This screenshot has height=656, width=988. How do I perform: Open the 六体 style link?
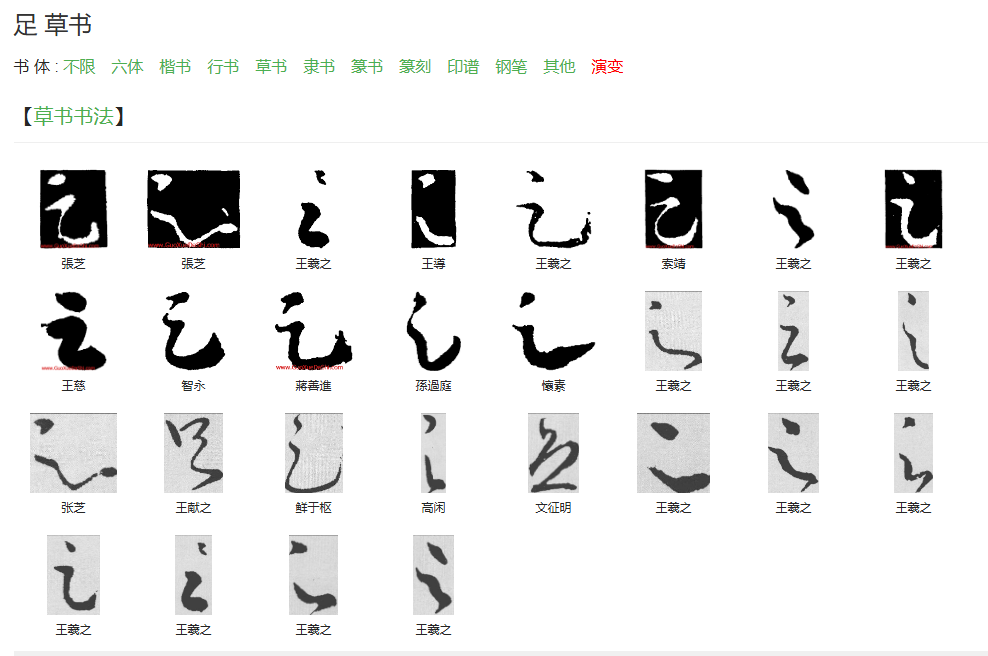127,67
